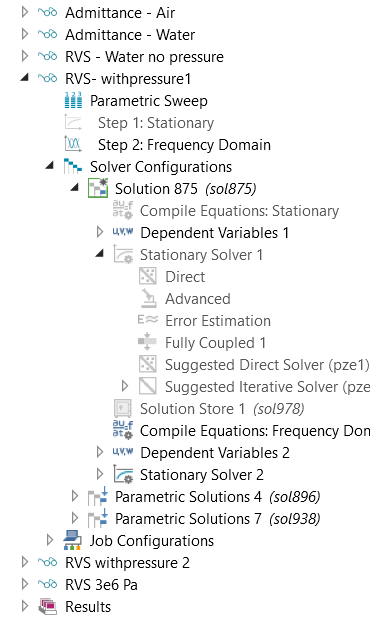Expand the Suggested Iterative Solver node
This screenshot has width=370, height=620.
coord(125,386)
